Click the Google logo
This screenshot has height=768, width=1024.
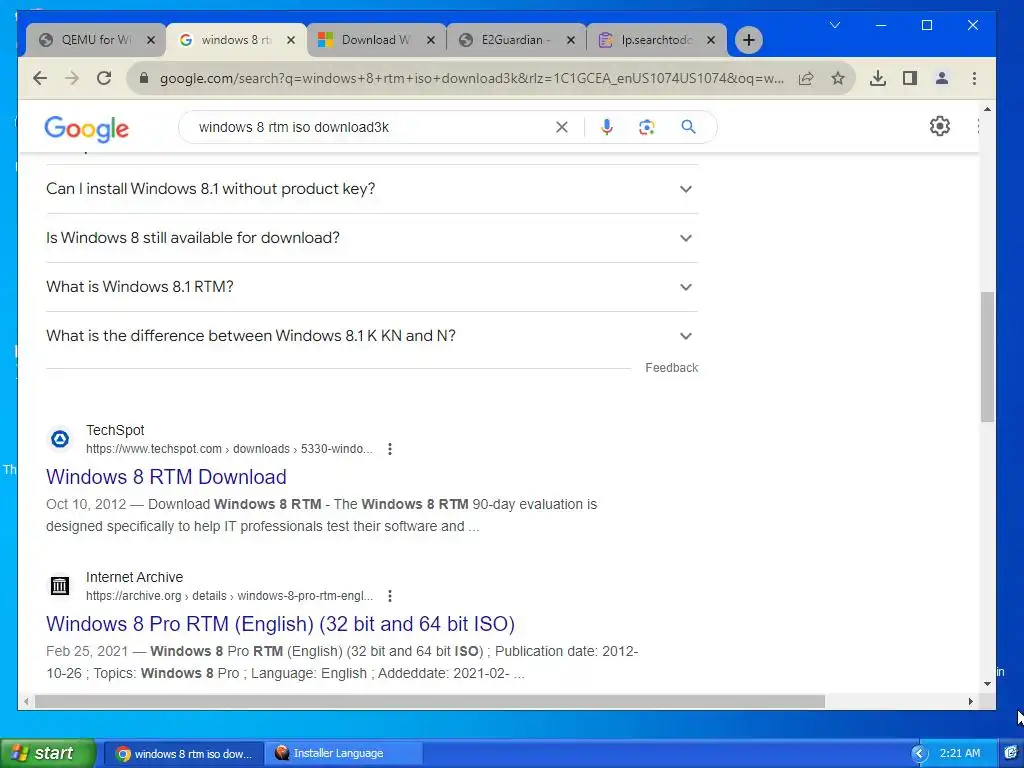click(x=86, y=129)
